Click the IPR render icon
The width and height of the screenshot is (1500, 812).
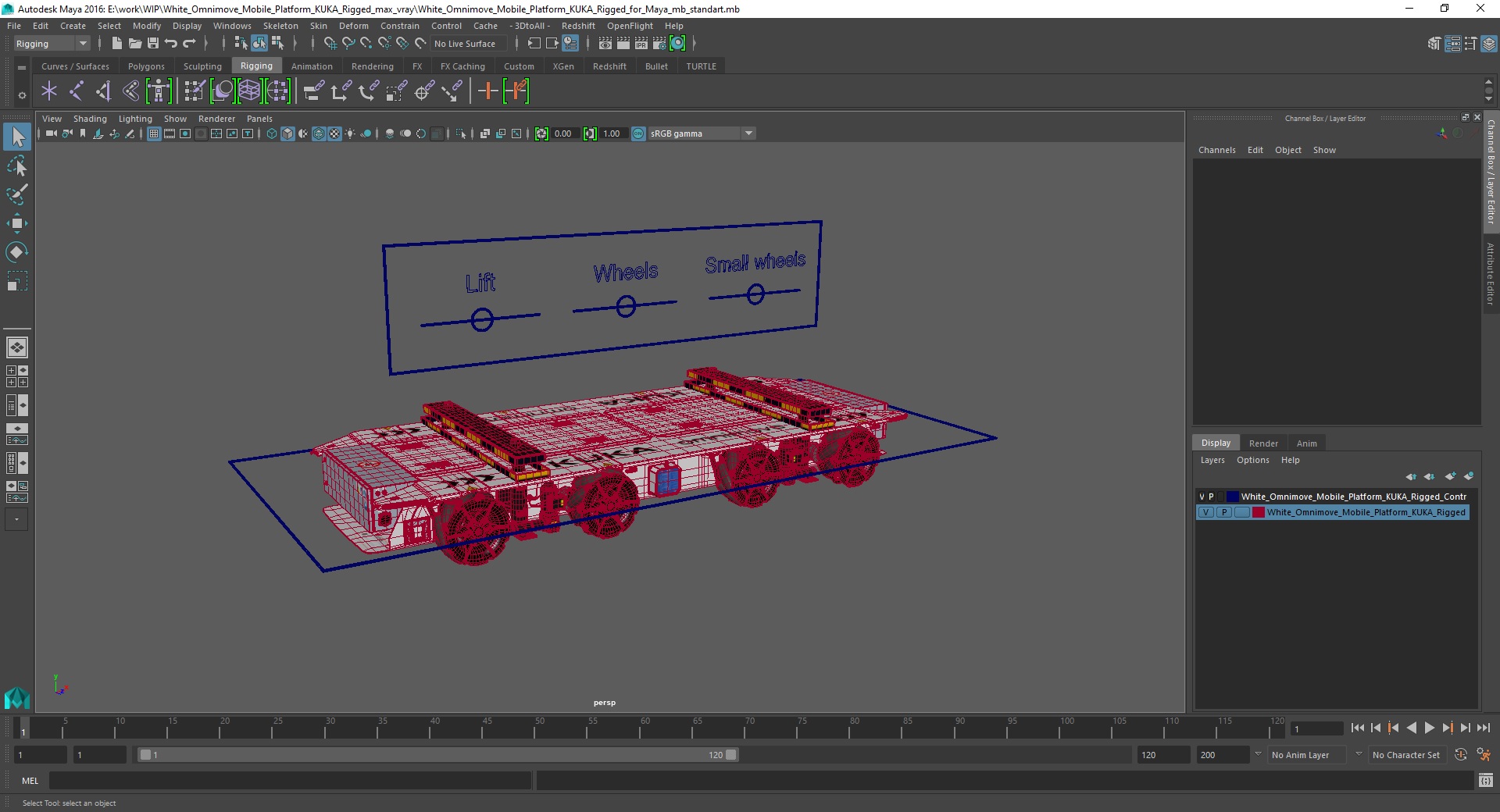(641, 44)
